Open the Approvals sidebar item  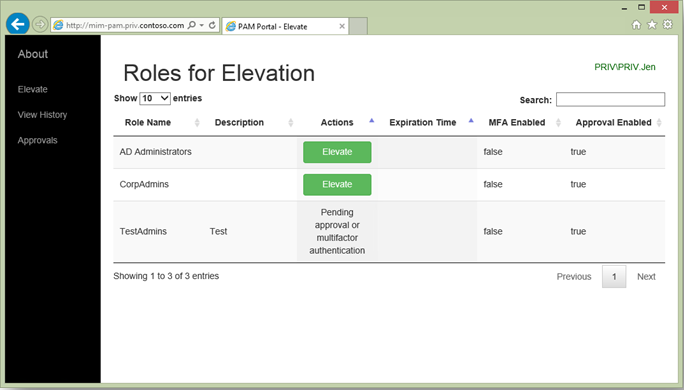[x=38, y=140]
